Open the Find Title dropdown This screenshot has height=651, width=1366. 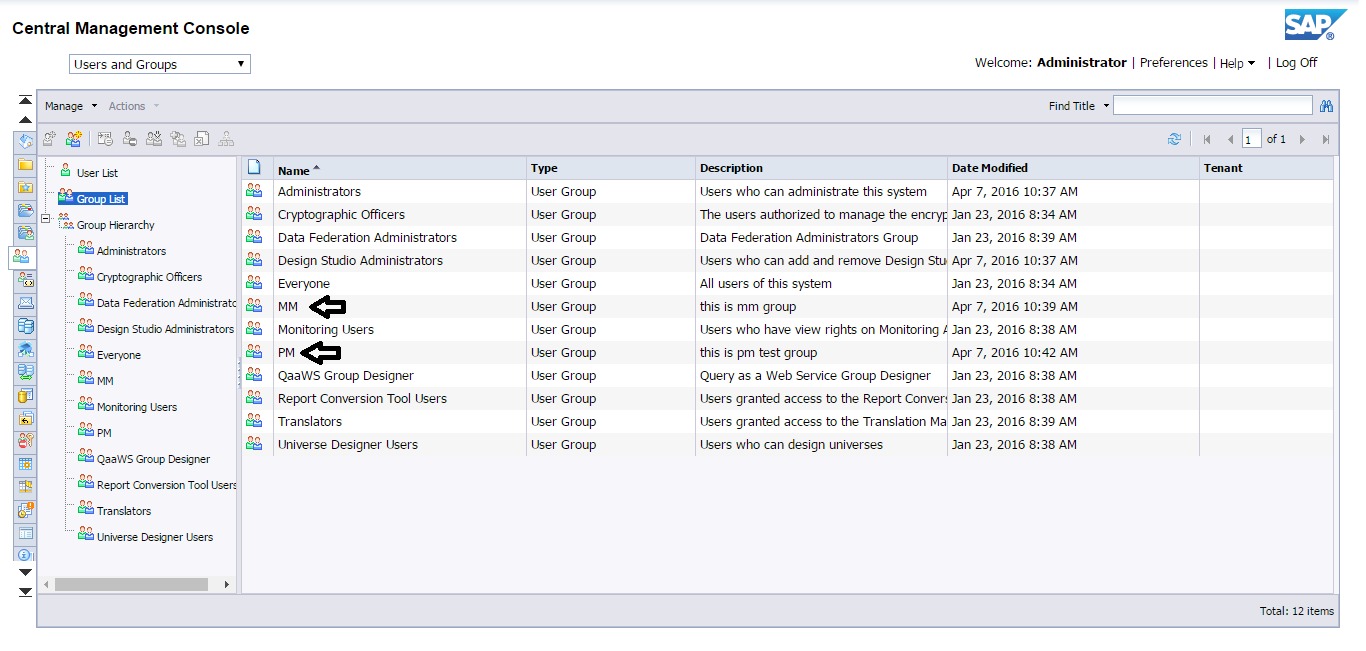(x=1079, y=106)
